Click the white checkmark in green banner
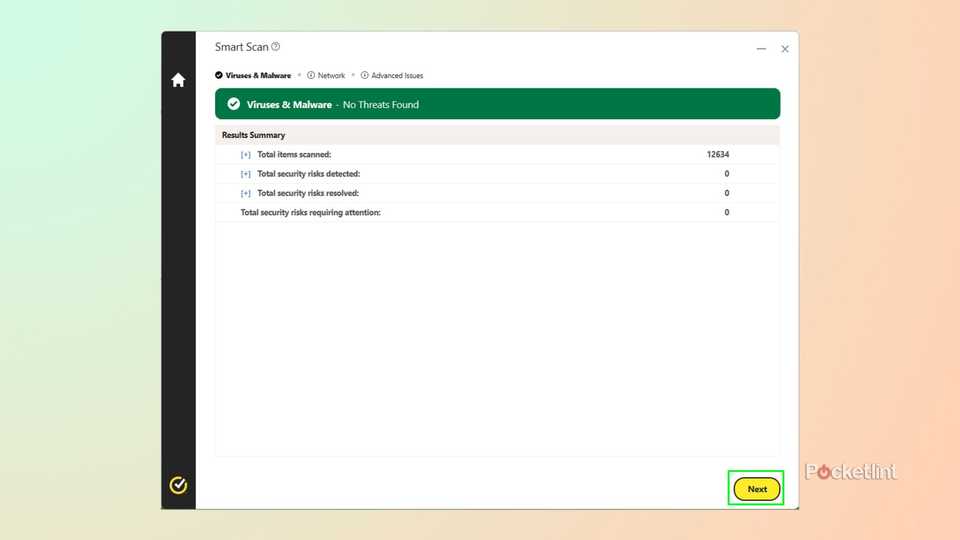960x540 pixels. click(233, 104)
